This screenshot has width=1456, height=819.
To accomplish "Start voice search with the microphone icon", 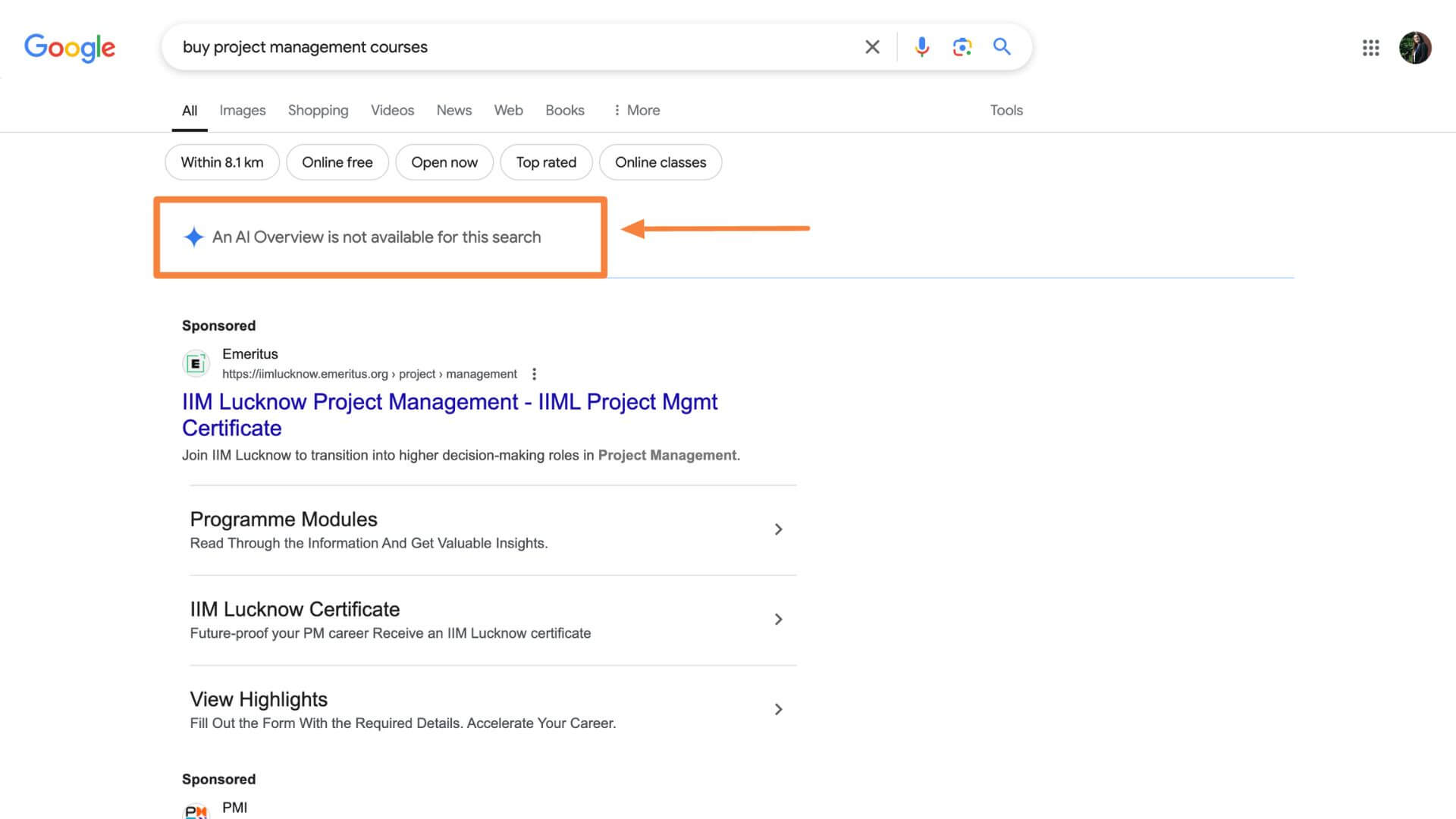I will point(921,47).
